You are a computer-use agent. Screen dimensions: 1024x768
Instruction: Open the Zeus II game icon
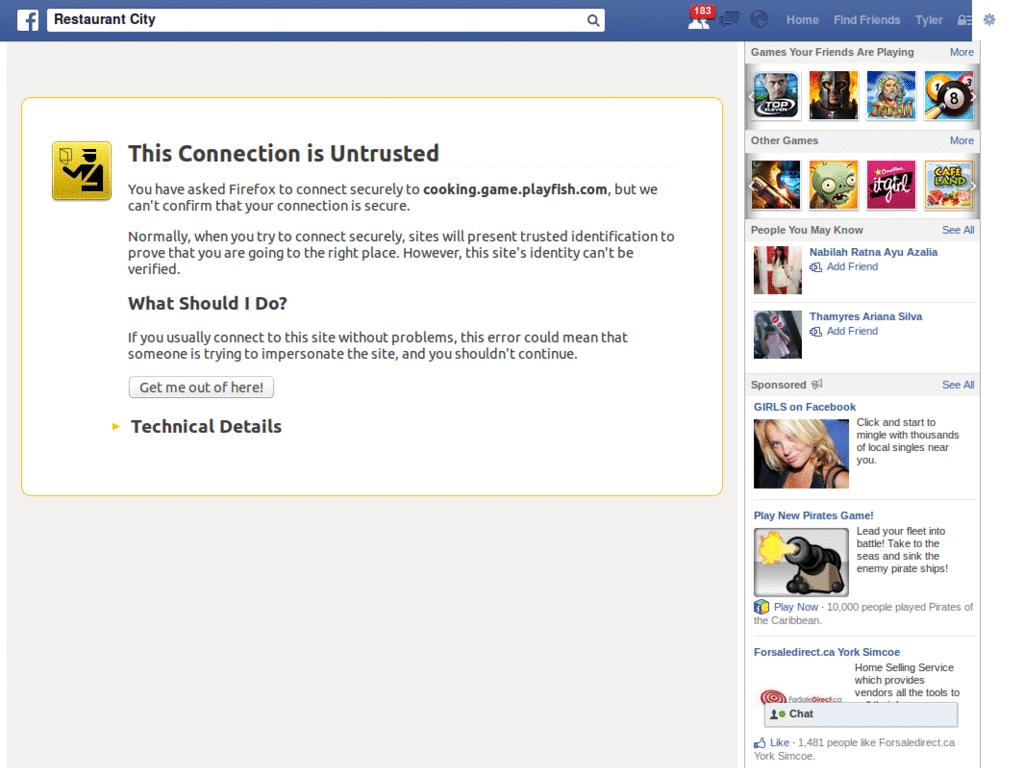point(891,95)
